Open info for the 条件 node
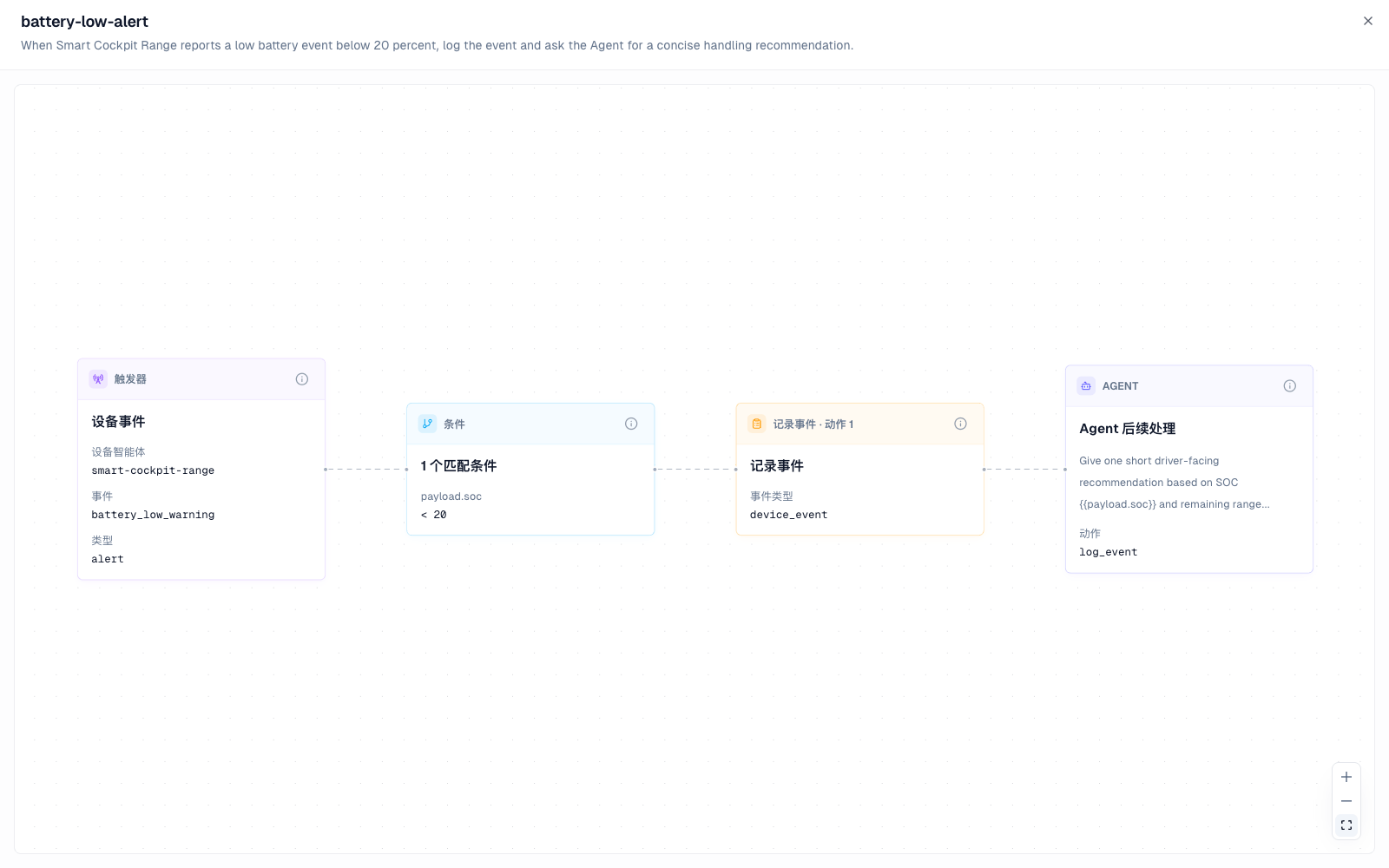This screenshot has width=1389, height=868. [x=631, y=424]
